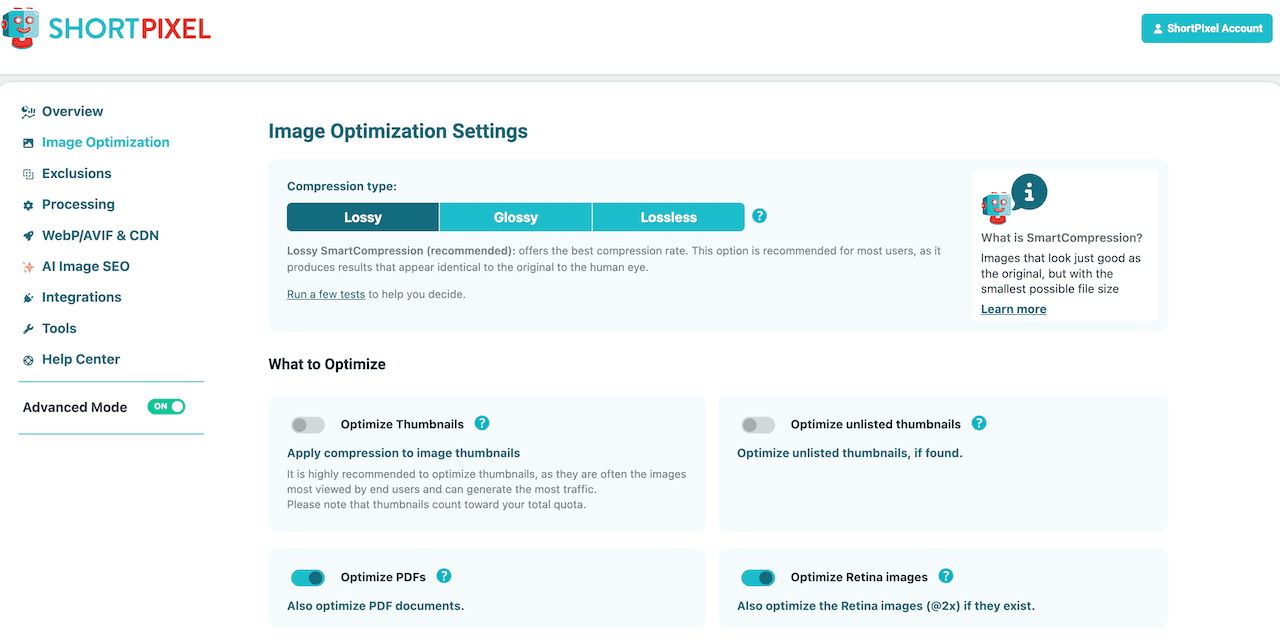Turn off the Optimize Retina images toggle
1280x640 pixels.
(758, 578)
